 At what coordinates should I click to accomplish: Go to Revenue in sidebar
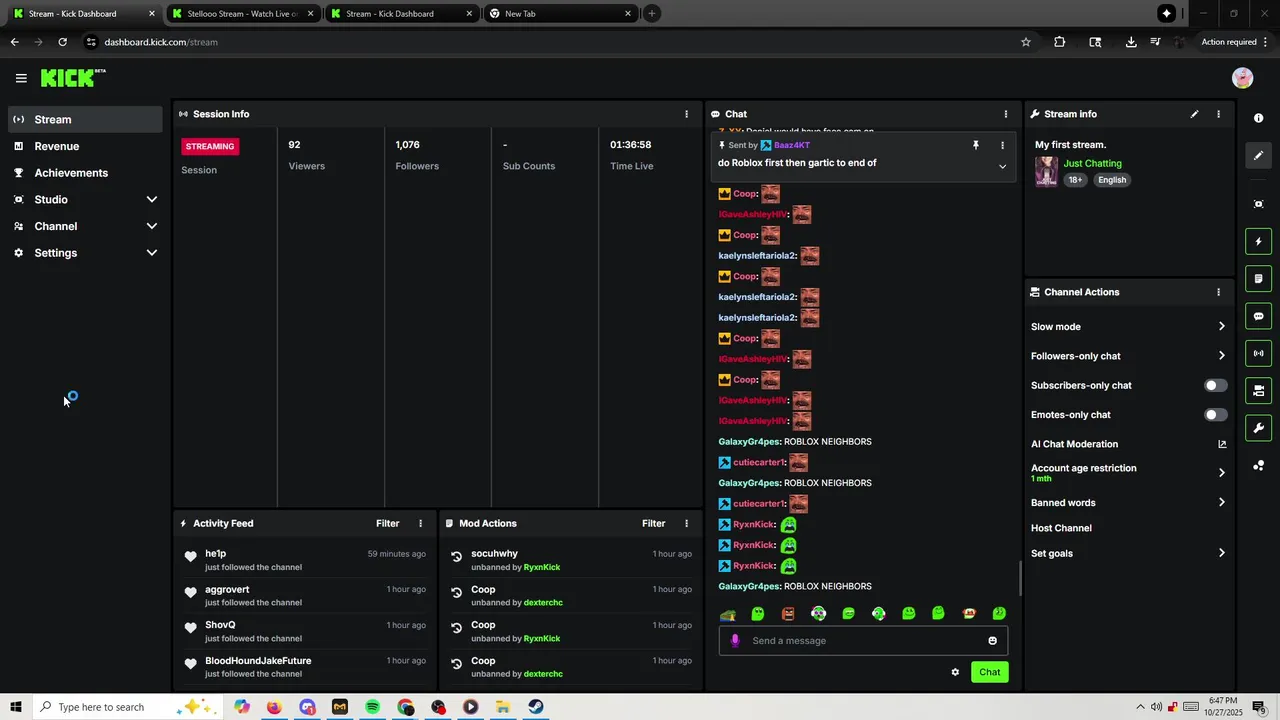click(x=85, y=146)
